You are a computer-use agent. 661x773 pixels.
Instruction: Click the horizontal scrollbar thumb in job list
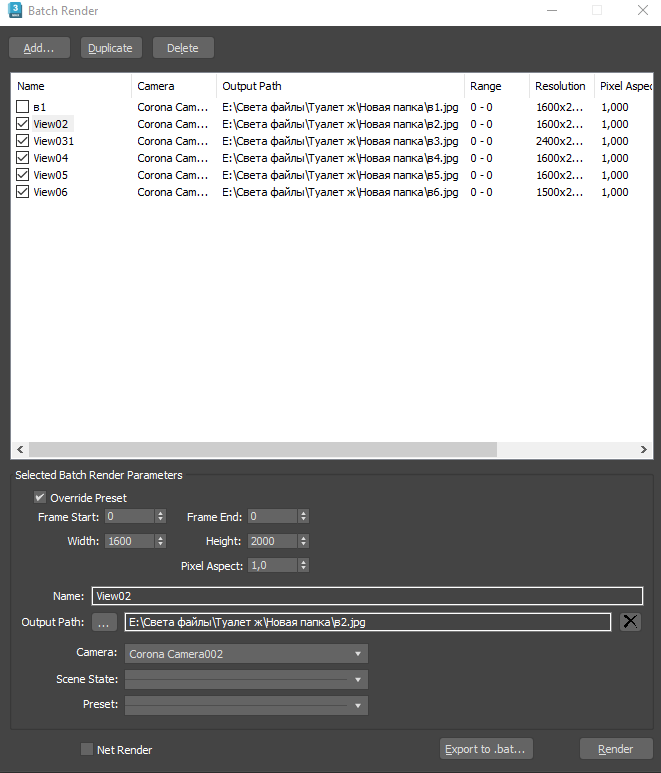263,449
